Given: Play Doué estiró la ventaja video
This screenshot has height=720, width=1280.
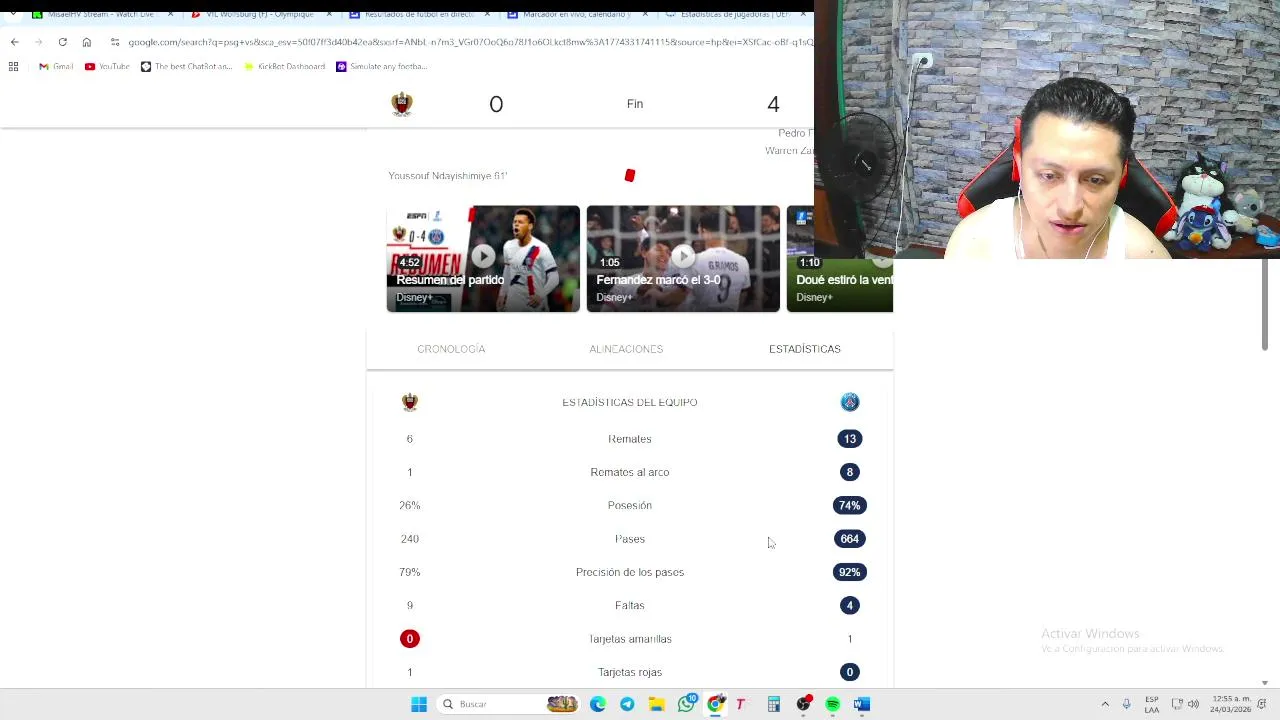Looking at the screenshot, I should click(x=840, y=258).
